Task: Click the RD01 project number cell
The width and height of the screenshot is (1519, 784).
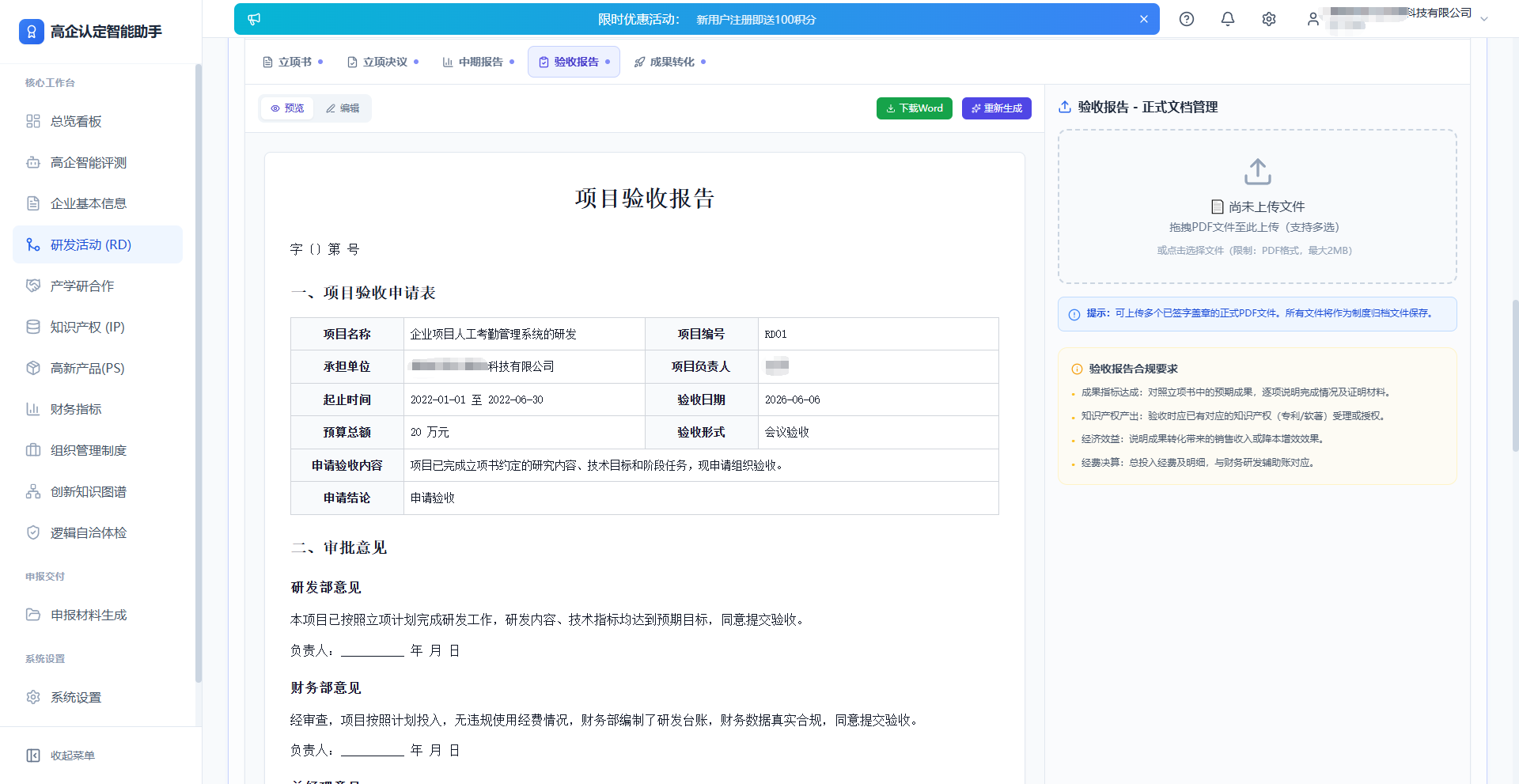Action: coord(878,334)
